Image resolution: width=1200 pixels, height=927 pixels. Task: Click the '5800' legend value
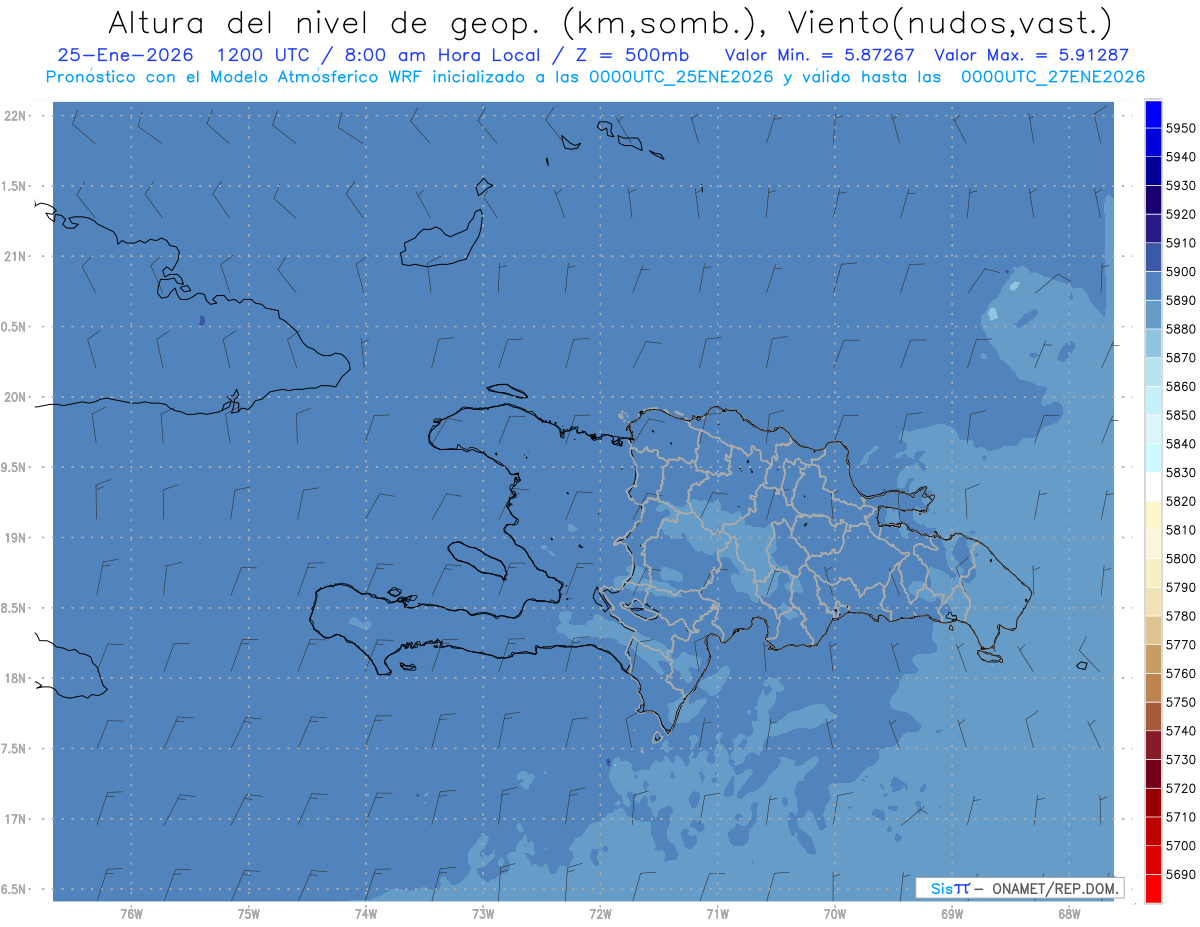pyautogui.click(x=1180, y=558)
